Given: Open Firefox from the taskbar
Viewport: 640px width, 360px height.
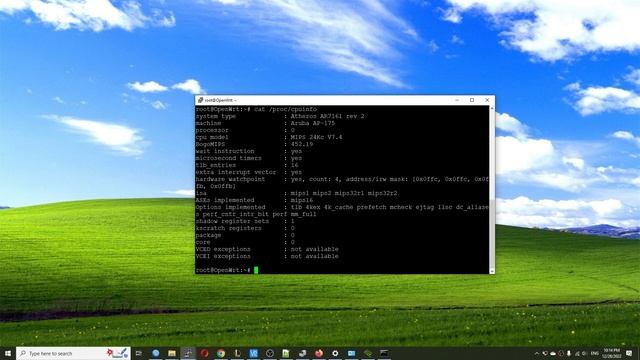Looking at the screenshot, I should 319,353.
